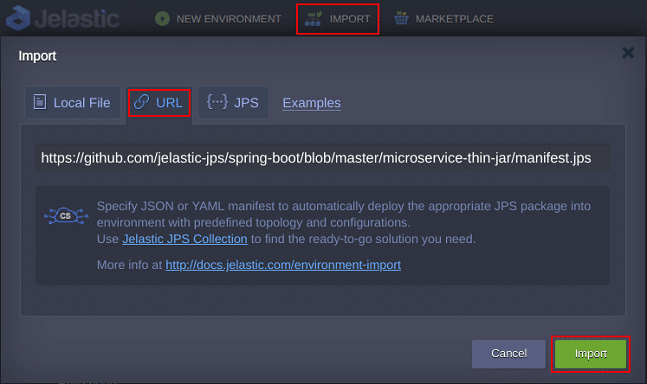
Task: Click the New Environment plus icon
Action: [162, 19]
